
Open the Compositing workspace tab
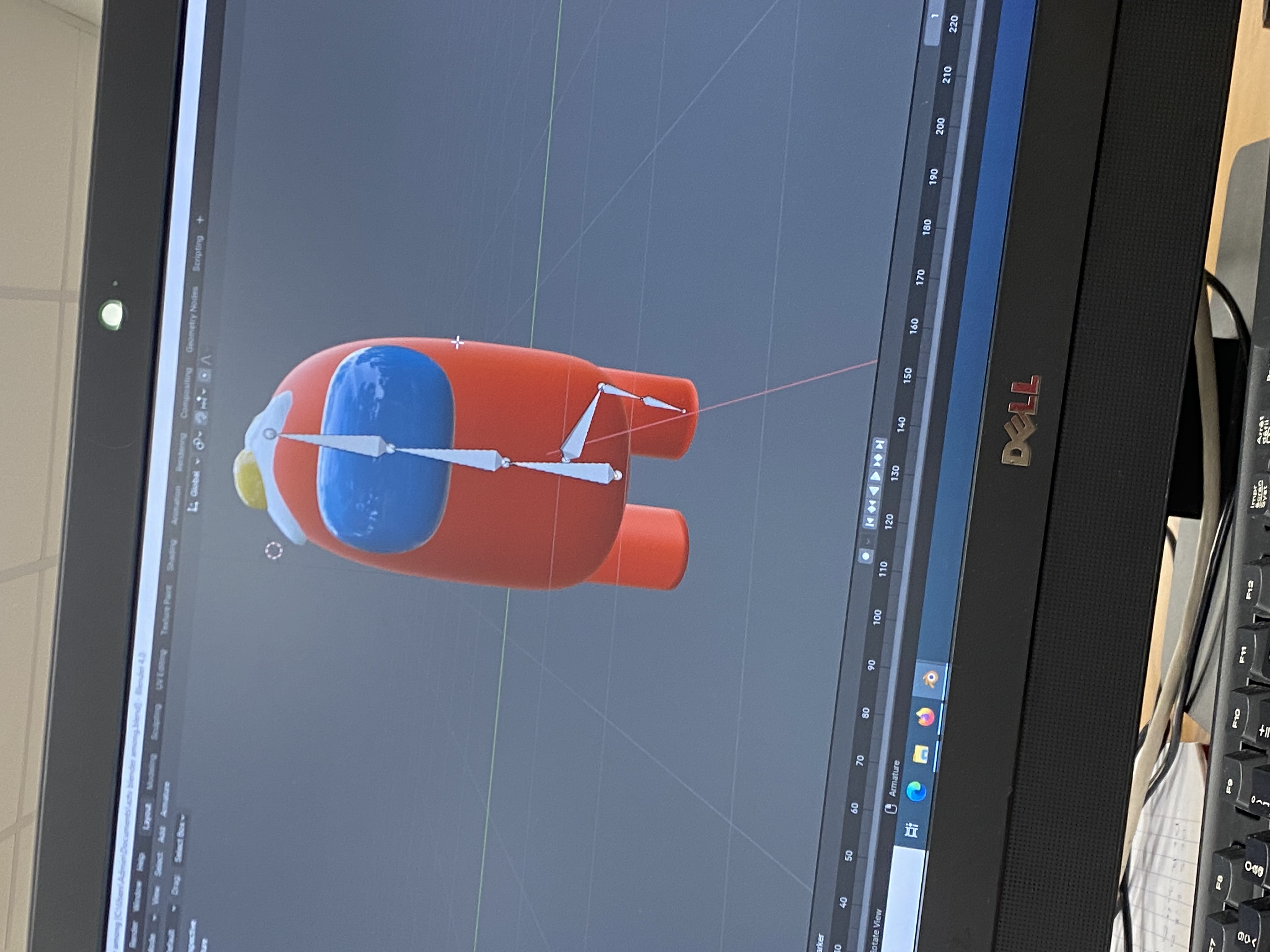coord(186,394)
